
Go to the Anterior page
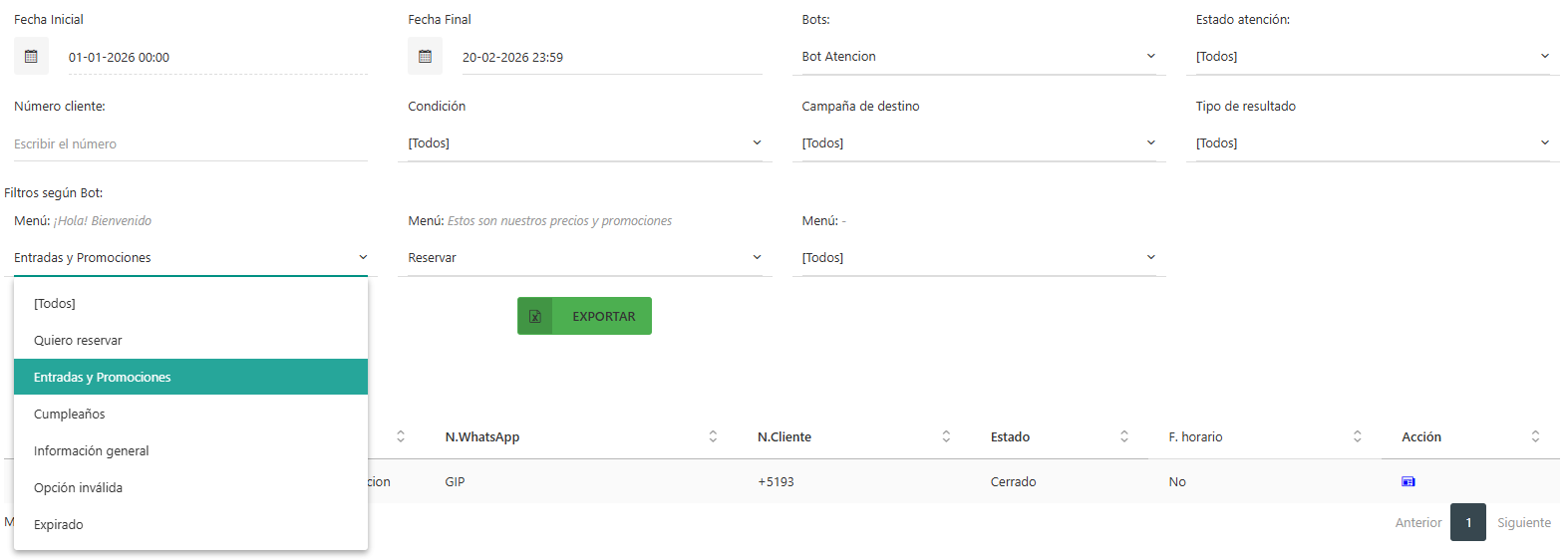(x=1417, y=522)
